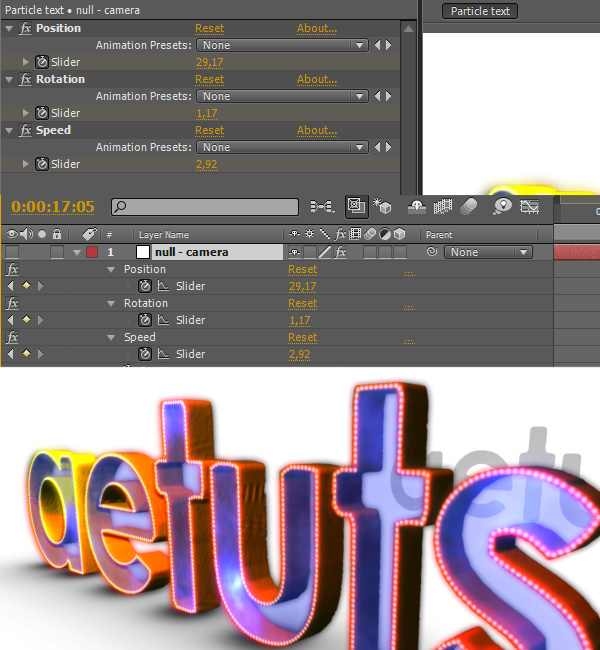Collapse Position effect in Effect Controls
This screenshot has width=600, height=650.
tap(9, 28)
